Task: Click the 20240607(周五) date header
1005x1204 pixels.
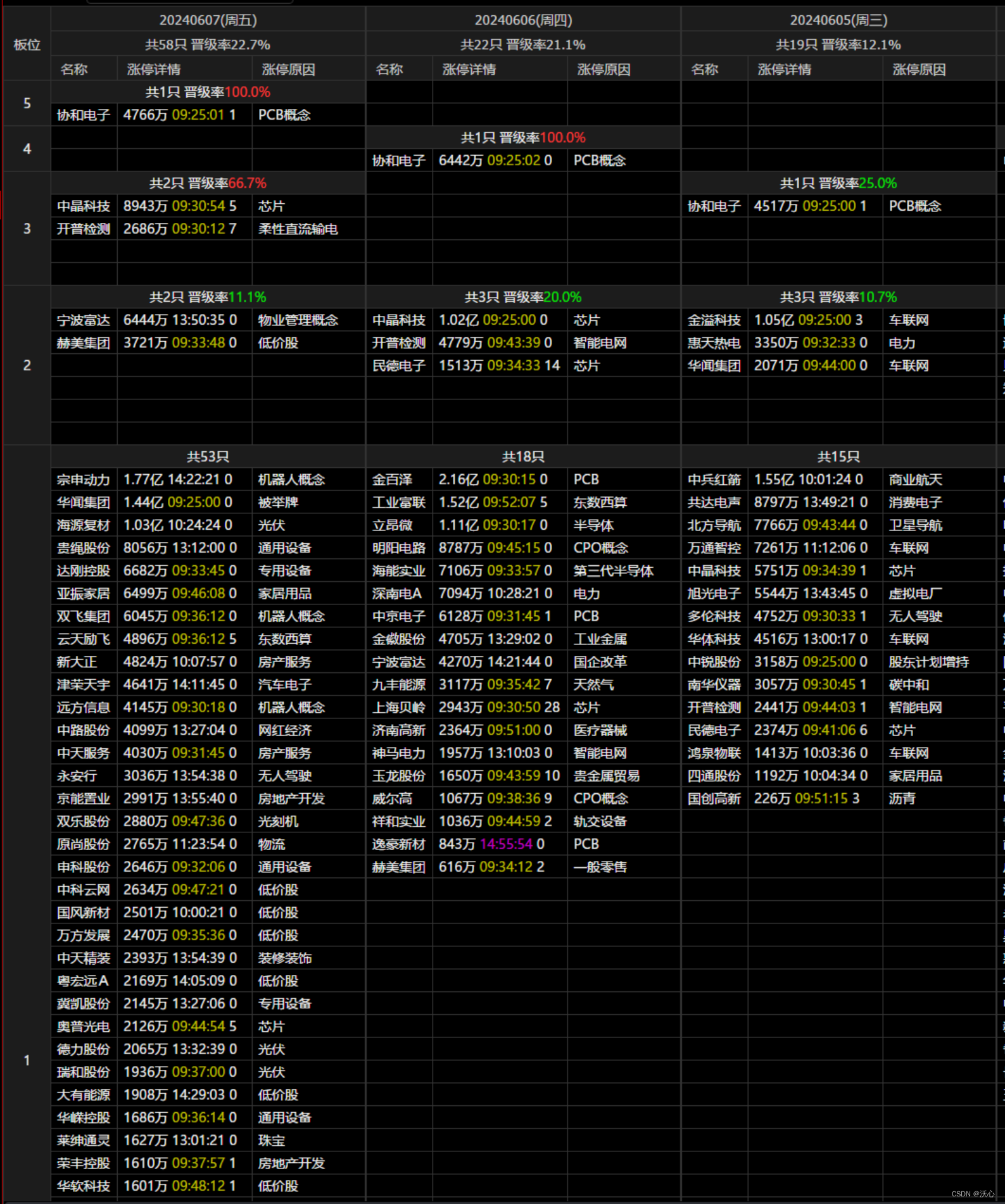Action: click(x=208, y=20)
